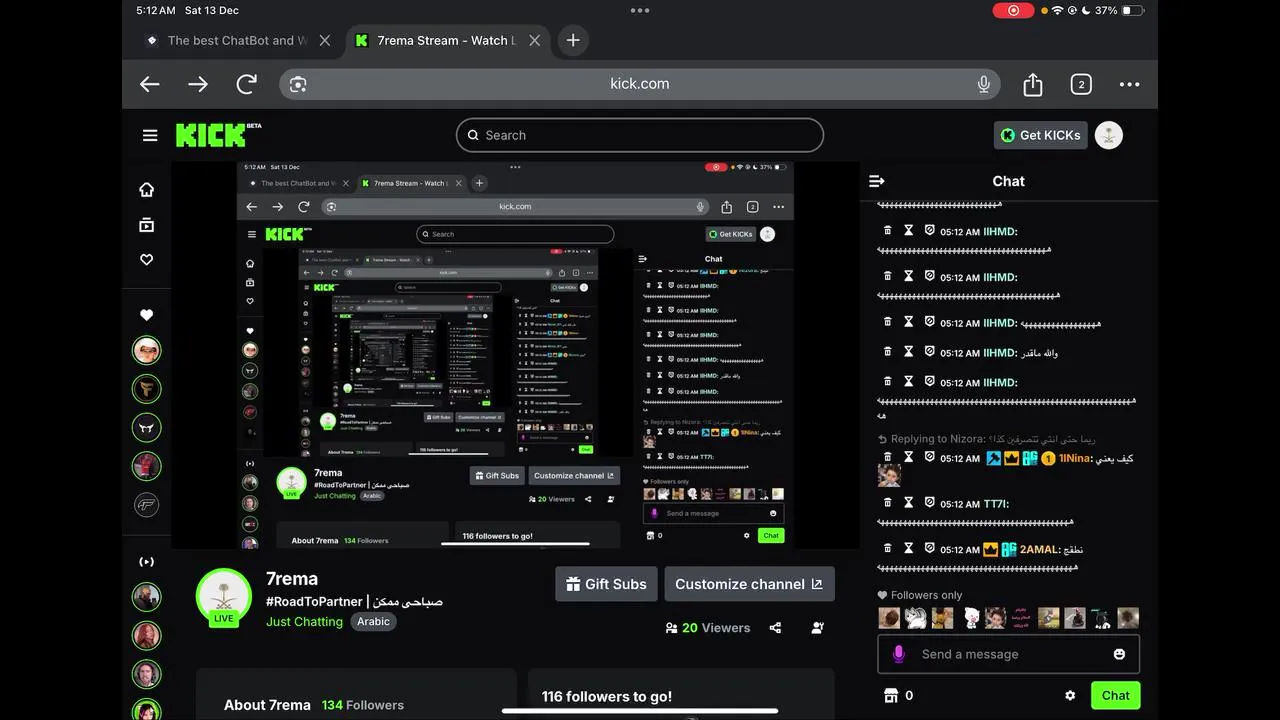Viewport: 1280px width, 720px height.
Task: Click the KICK beta logo
Action: click(x=218, y=134)
